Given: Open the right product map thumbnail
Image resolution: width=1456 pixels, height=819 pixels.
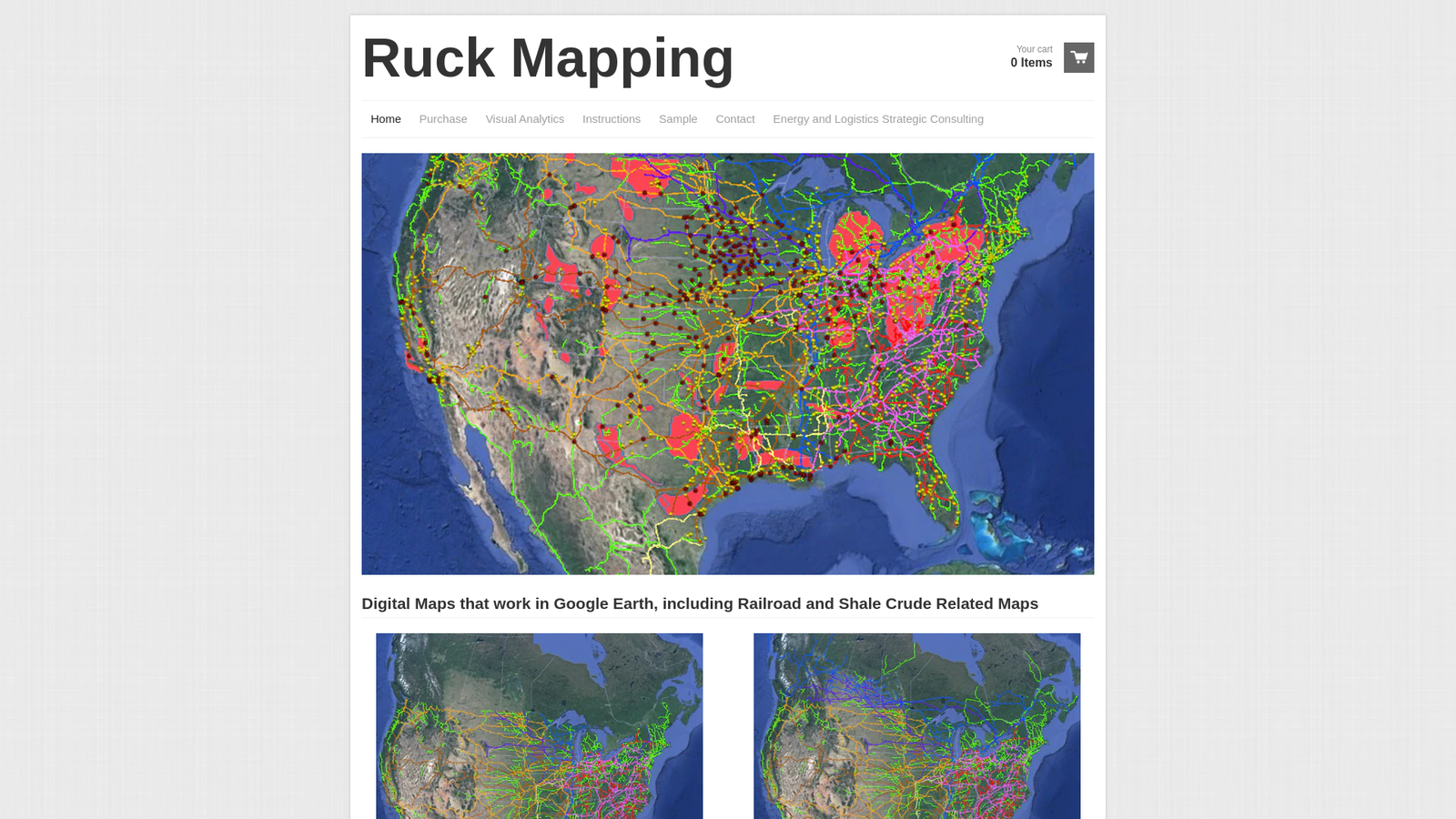Looking at the screenshot, I should point(917,726).
